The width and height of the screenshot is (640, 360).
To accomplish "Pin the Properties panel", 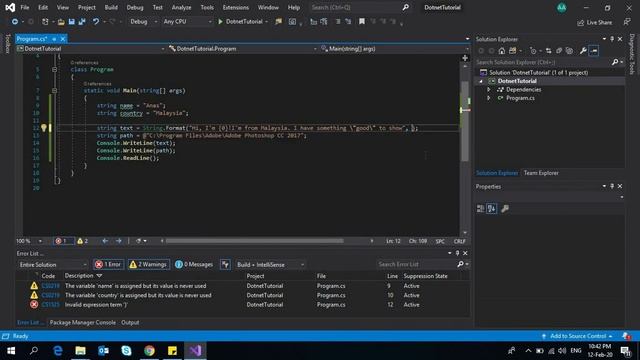I will (612, 186).
